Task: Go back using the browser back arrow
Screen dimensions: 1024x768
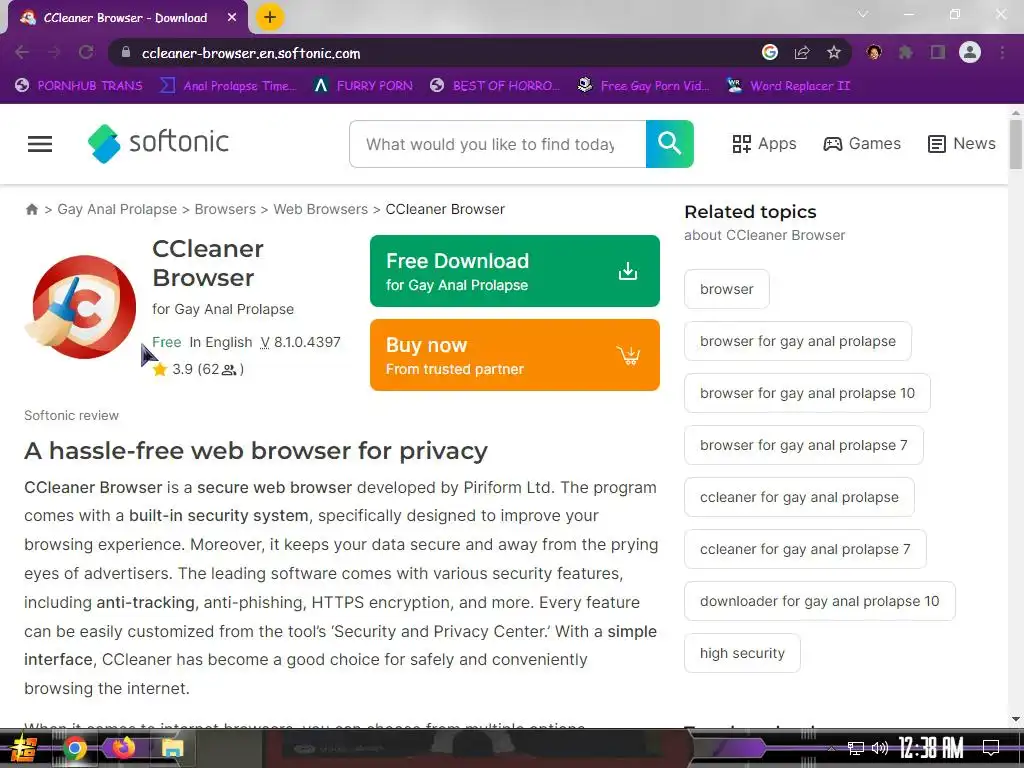Action: point(22,53)
